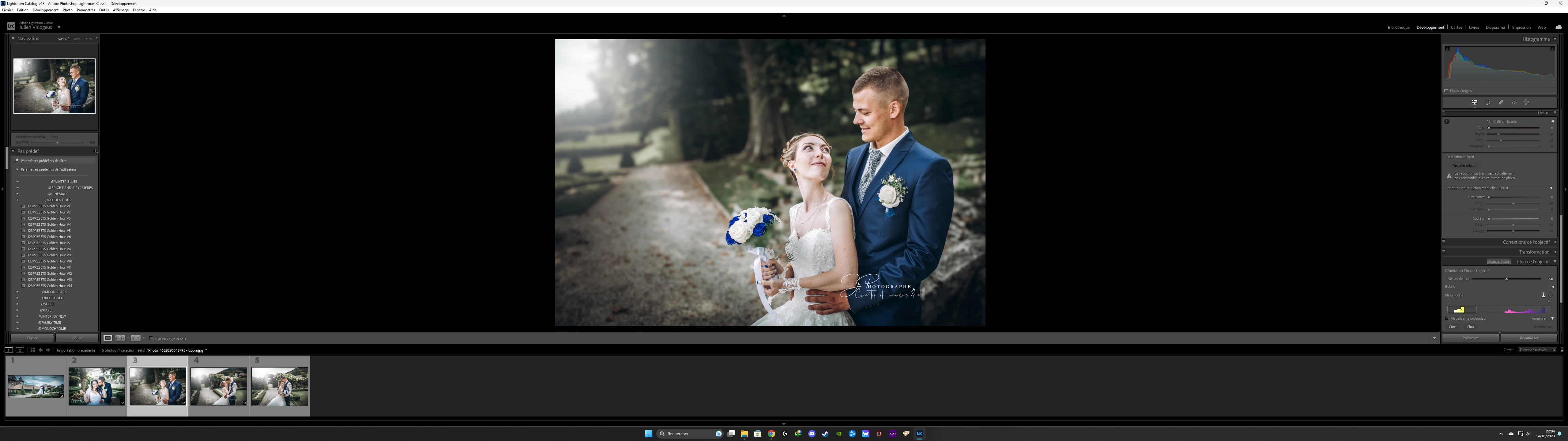Click the point focus target icon in Plage focale
The image size is (1568, 441).
click(1550, 296)
